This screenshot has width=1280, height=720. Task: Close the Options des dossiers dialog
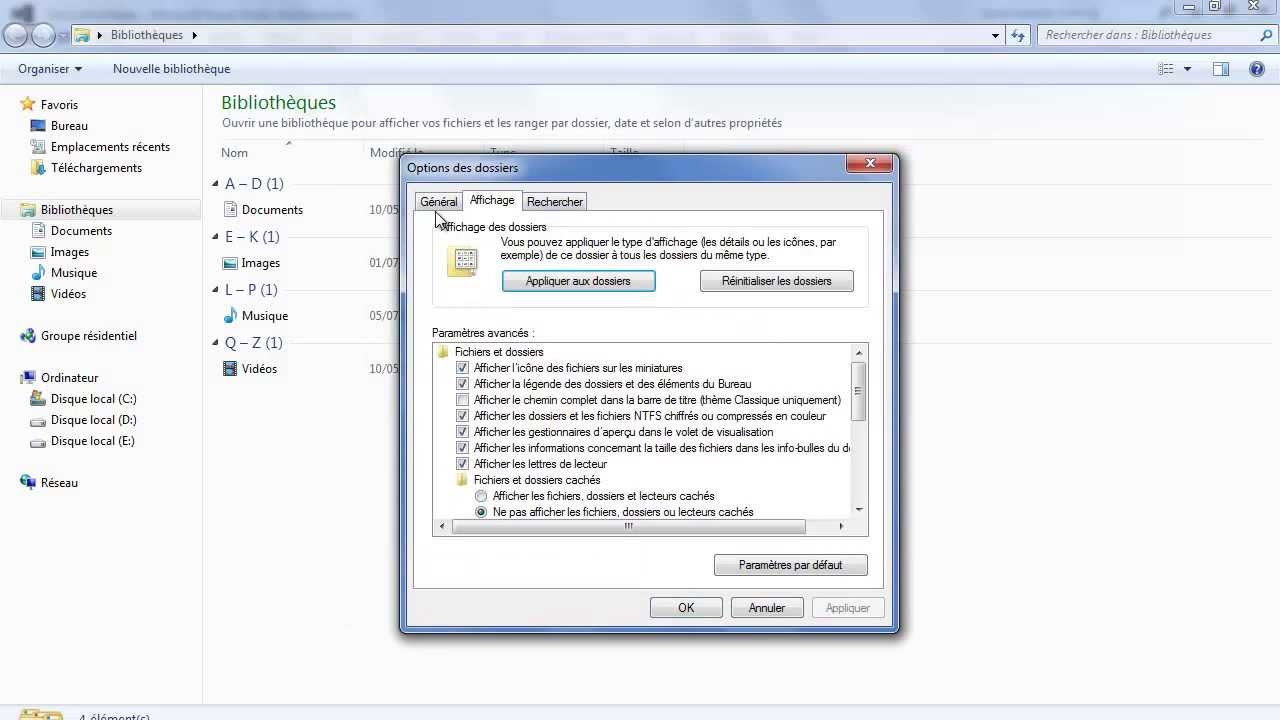coord(869,163)
